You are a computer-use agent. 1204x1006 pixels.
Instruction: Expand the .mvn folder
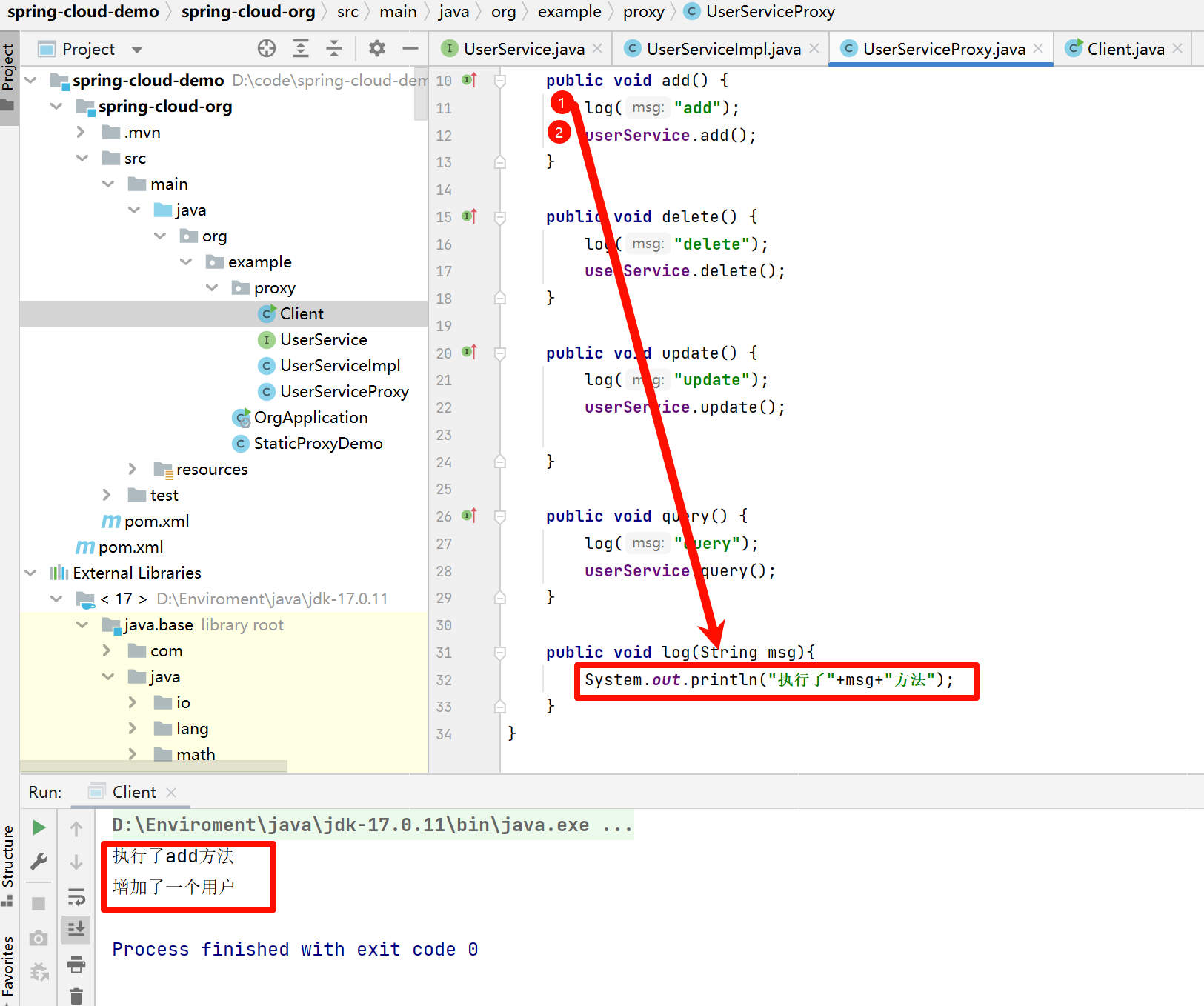(81, 132)
